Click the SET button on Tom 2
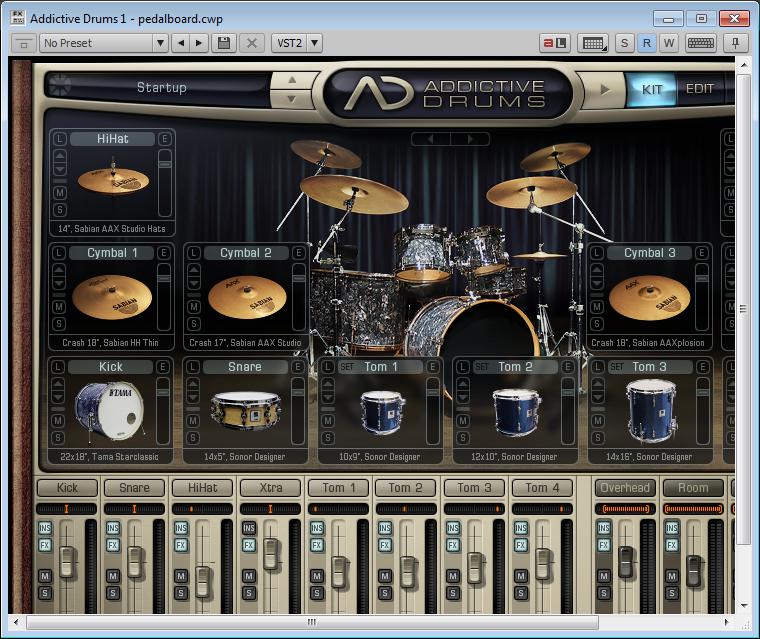Screen dimensions: 760x639 coord(482,367)
